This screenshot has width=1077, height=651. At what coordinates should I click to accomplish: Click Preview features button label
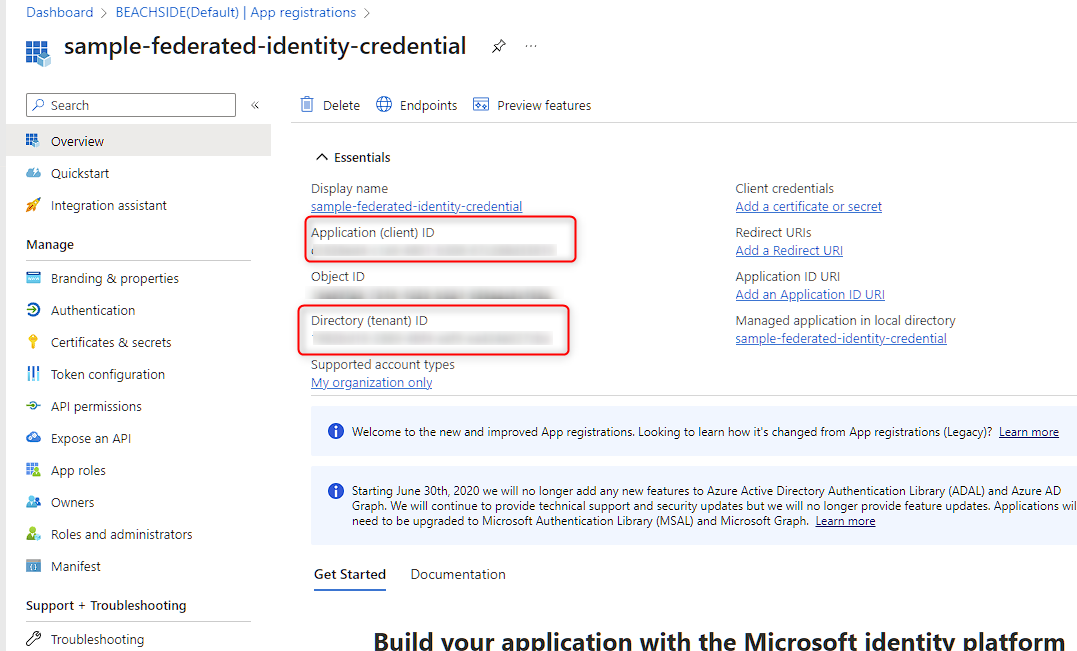pos(544,105)
